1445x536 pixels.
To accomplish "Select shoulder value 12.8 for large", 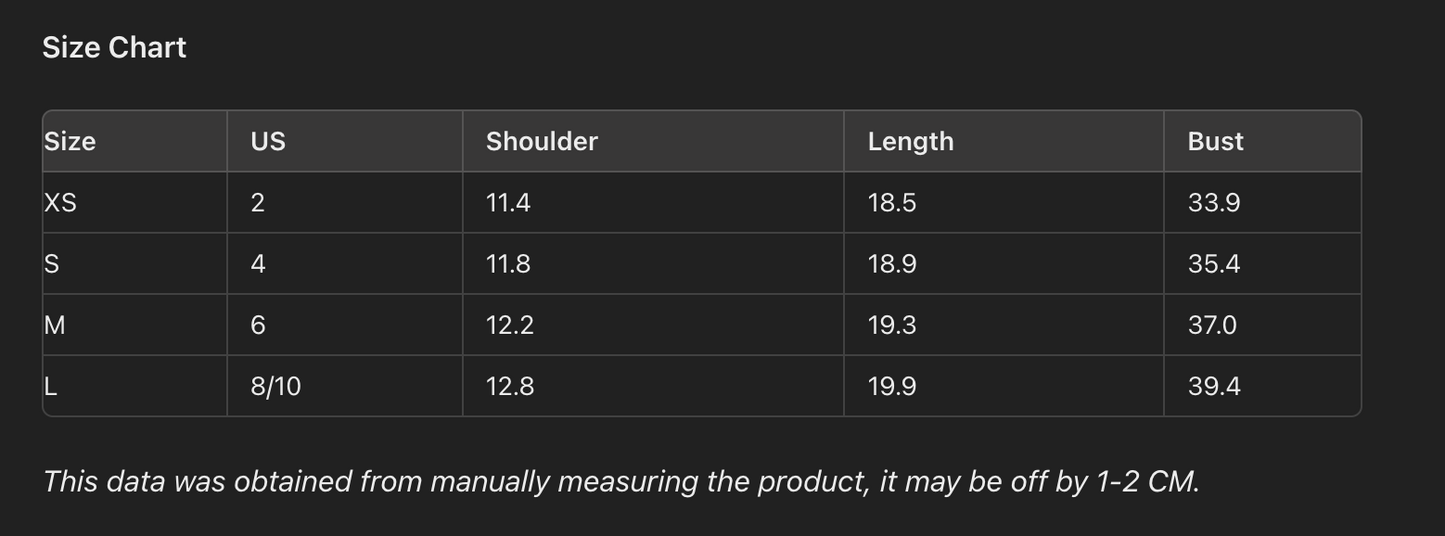I will (x=510, y=386).
